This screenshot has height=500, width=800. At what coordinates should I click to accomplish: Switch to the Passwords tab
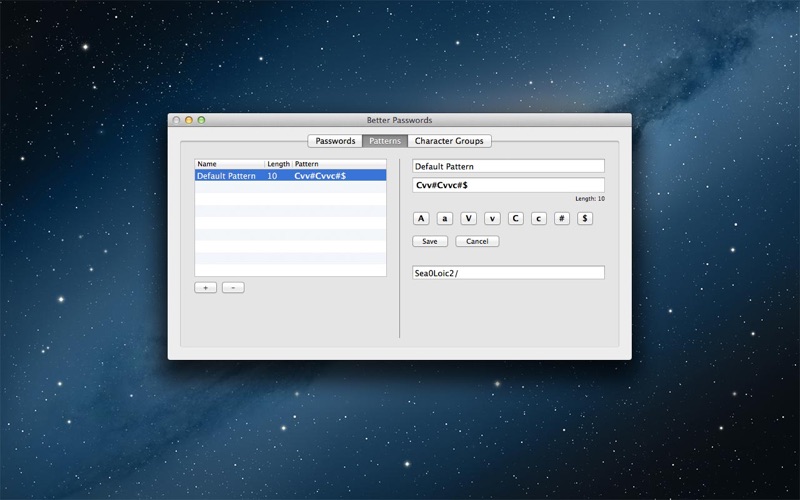[x=335, y=141]
